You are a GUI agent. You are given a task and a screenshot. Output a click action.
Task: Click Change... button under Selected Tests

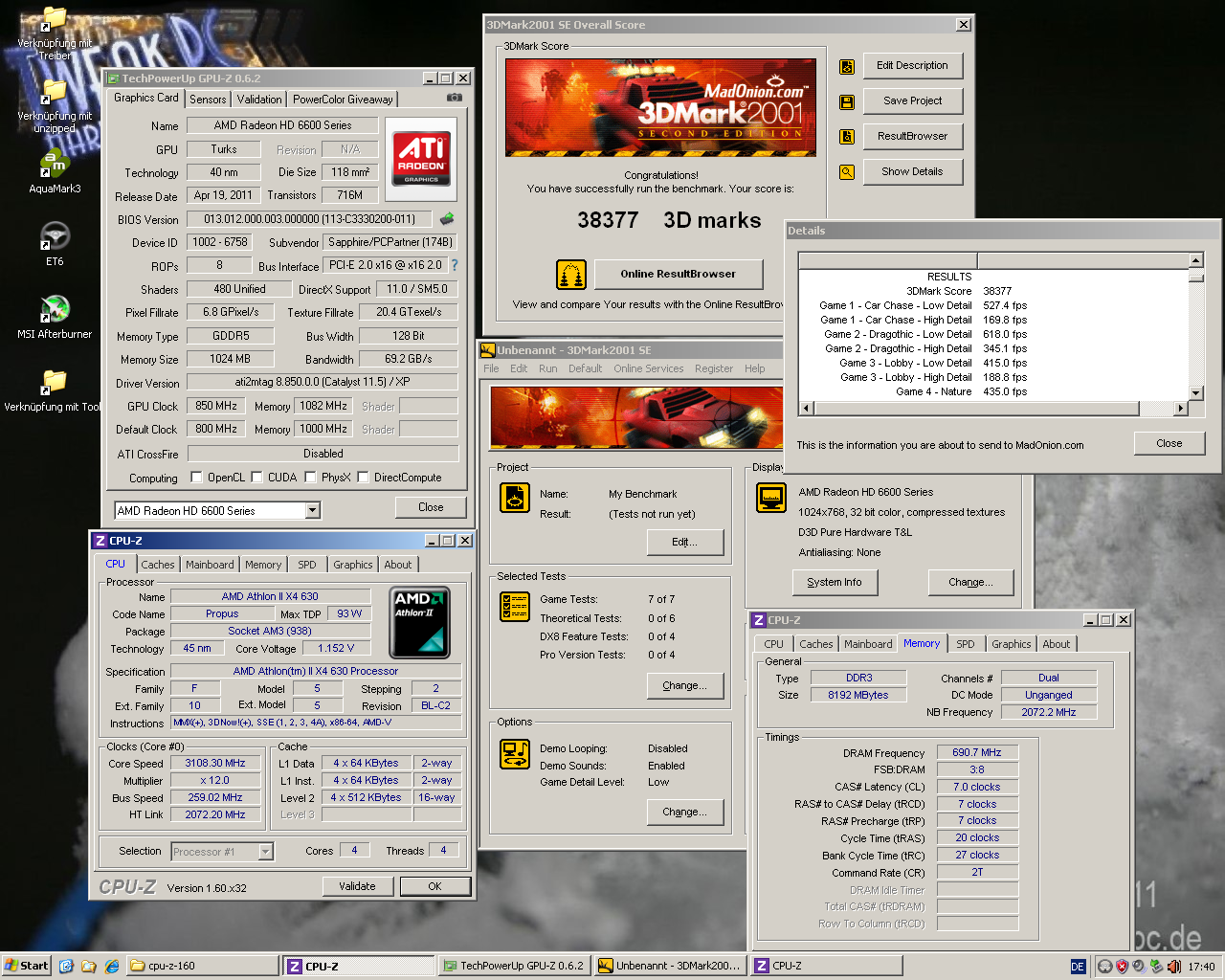pos(684,685)
